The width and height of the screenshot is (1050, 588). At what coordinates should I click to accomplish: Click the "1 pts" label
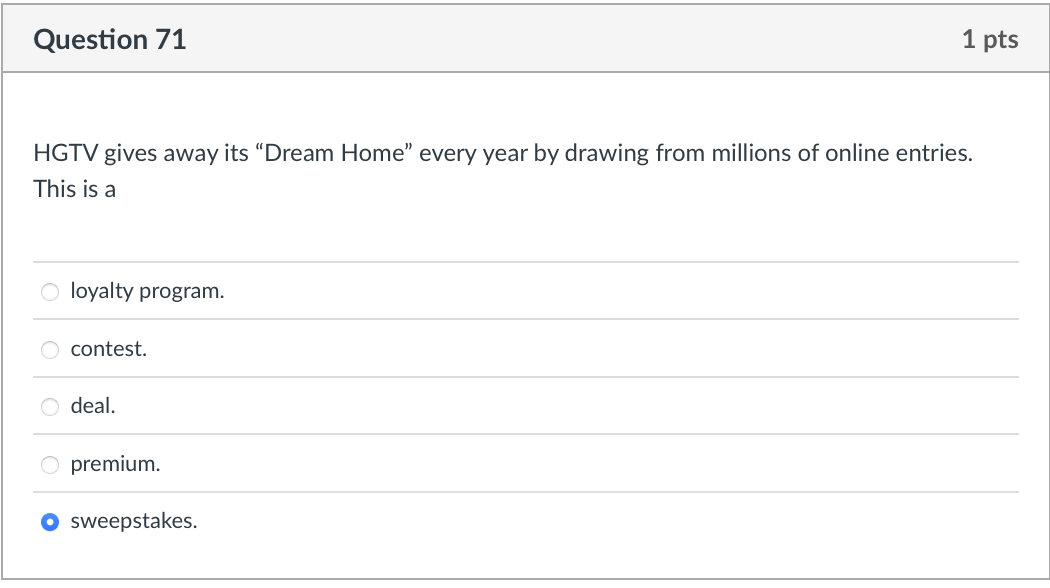click(992, 39)
